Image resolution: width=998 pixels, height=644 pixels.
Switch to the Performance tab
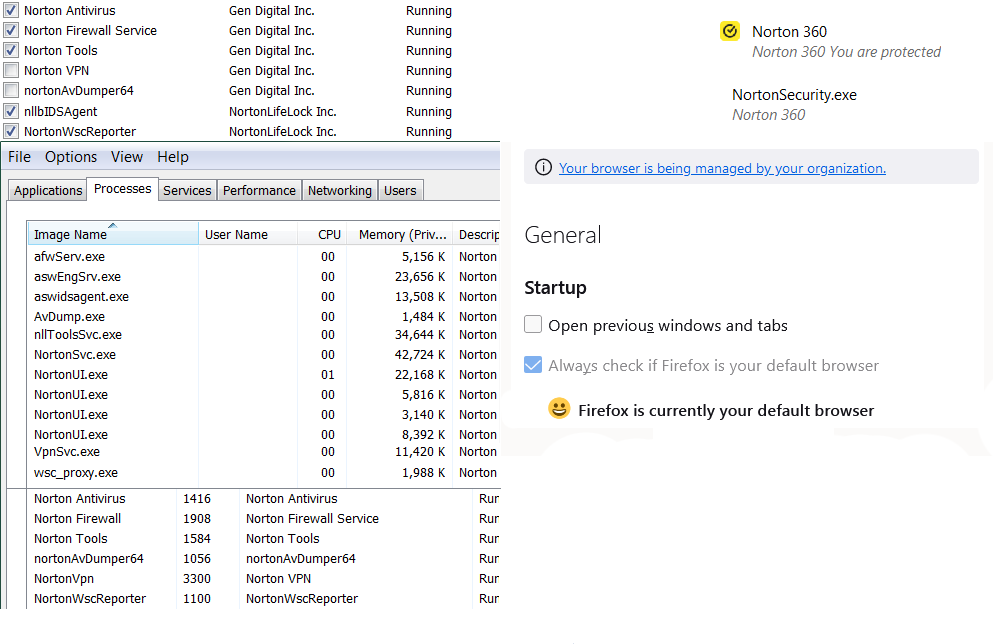258,189
